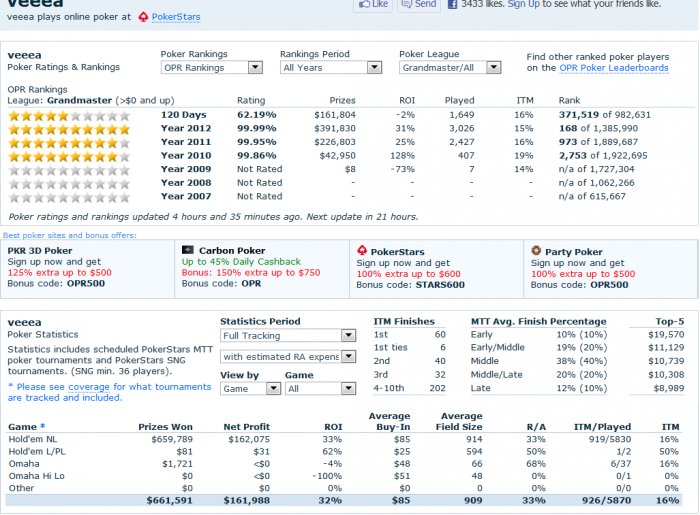Click the Facebook Send icon button
The image size is (700, 515).
click(x=418, y=4)
